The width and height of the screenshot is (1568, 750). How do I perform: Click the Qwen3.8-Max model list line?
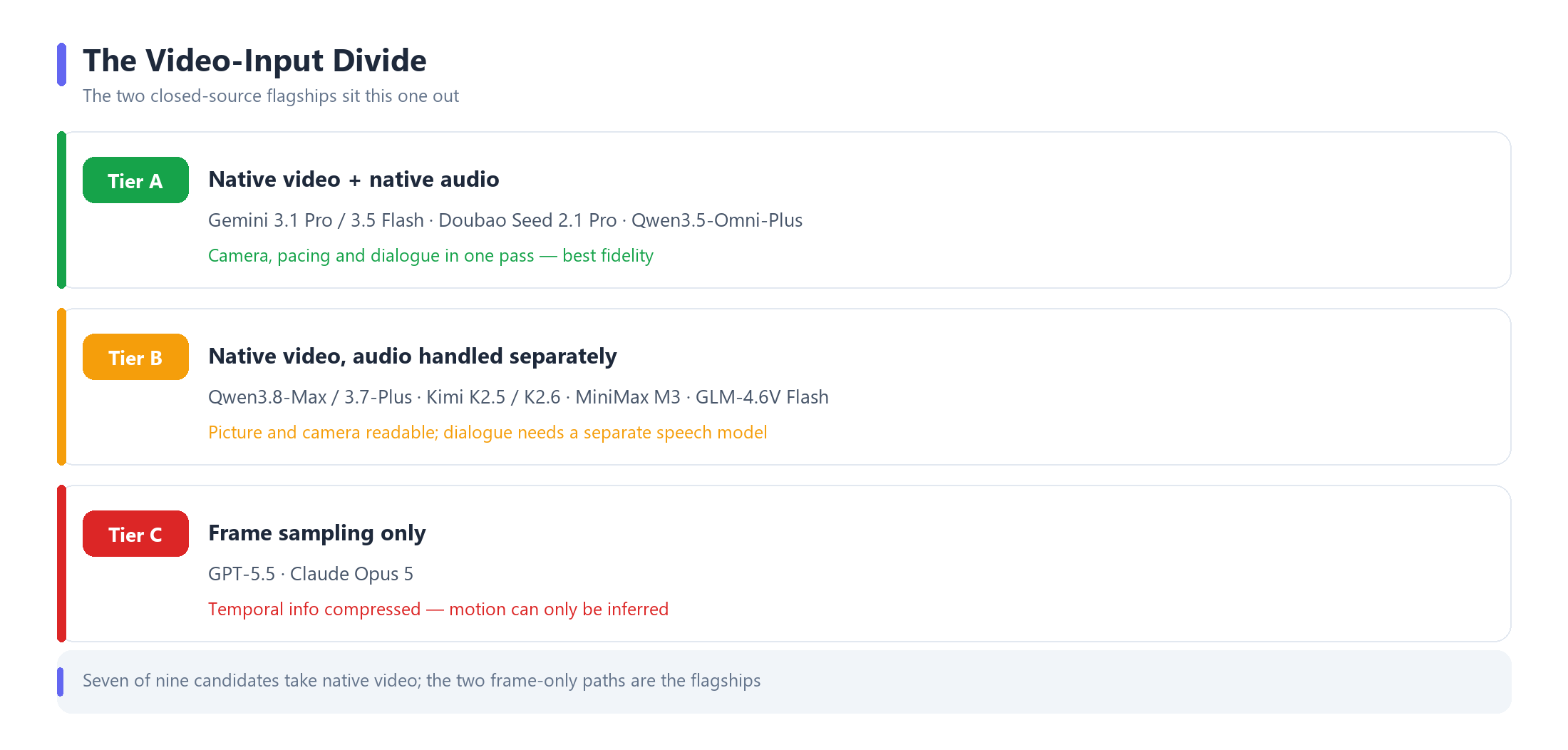pyautogui.click(x=518, y=397)
